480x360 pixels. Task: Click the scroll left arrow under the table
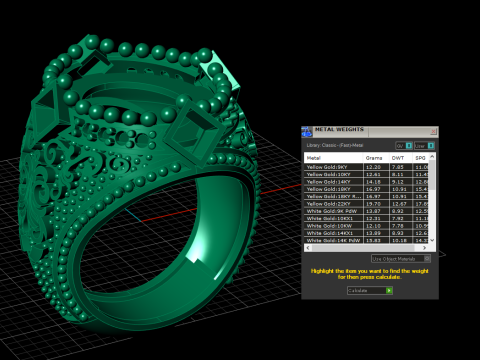[308, 248]
